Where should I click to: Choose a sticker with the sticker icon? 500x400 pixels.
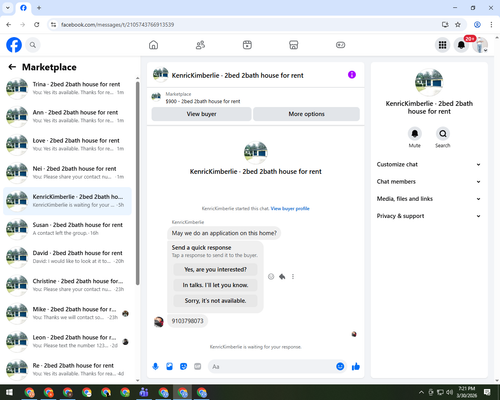click(x=183, y=367)
